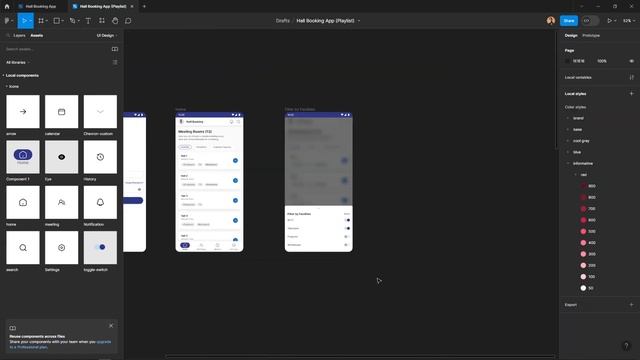The width and height of the screenshot is (640, 360).
Task: Switch to the Design tab
Action: click(x=571, y=36)
